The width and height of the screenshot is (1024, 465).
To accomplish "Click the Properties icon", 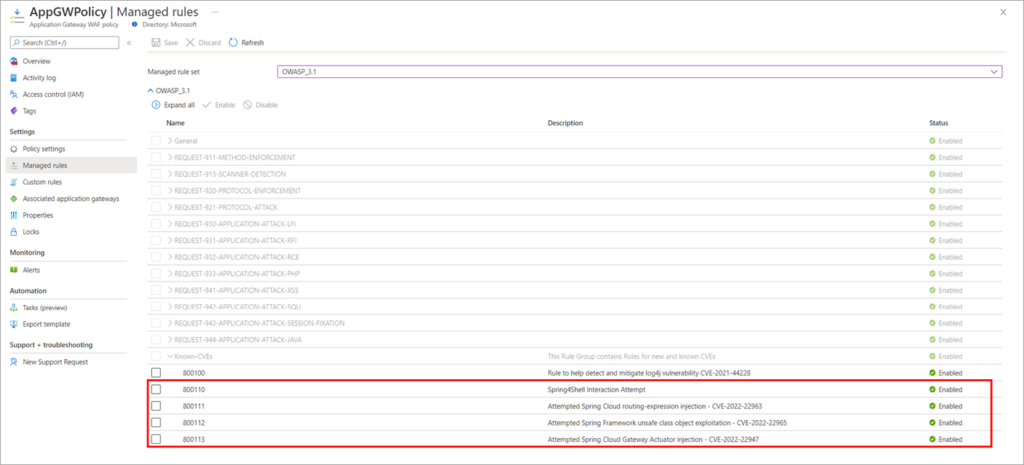I will pyautogui.click(x=14, y=216).
